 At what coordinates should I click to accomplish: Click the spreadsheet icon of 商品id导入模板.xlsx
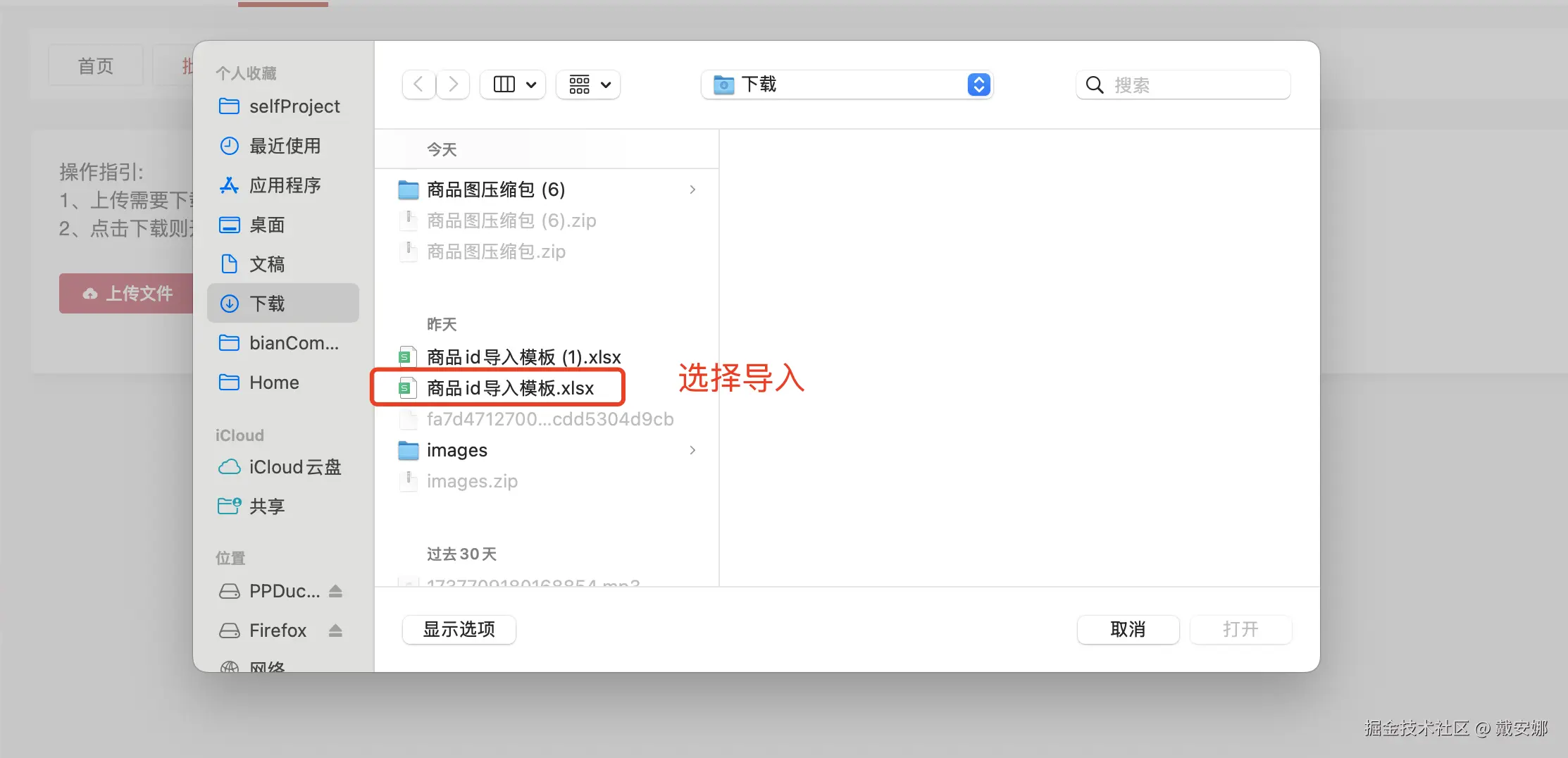click(x=408, y=388)
